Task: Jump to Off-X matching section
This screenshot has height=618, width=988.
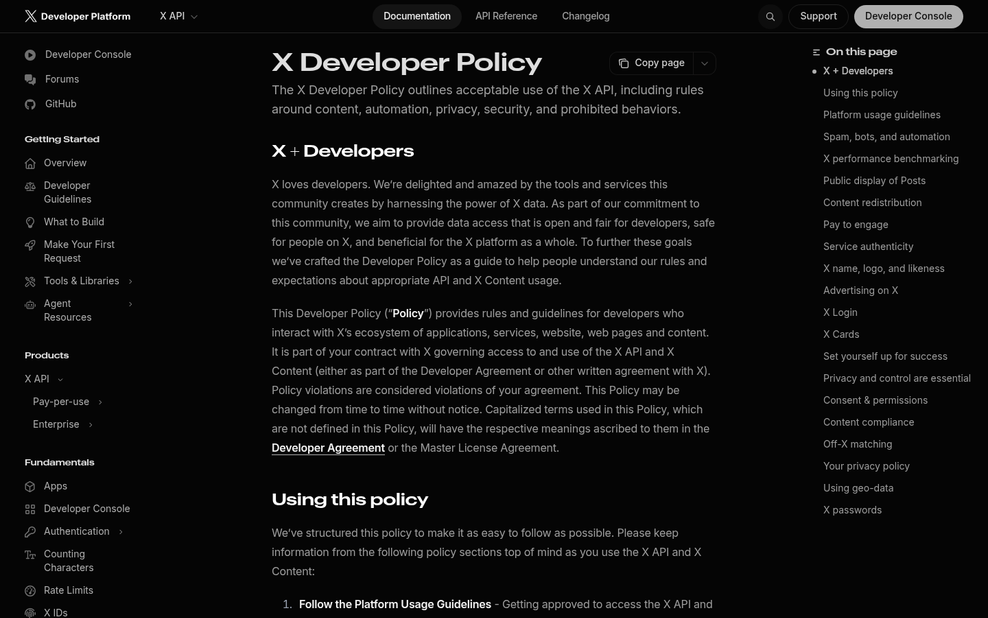Action: (x=858, y=445)
